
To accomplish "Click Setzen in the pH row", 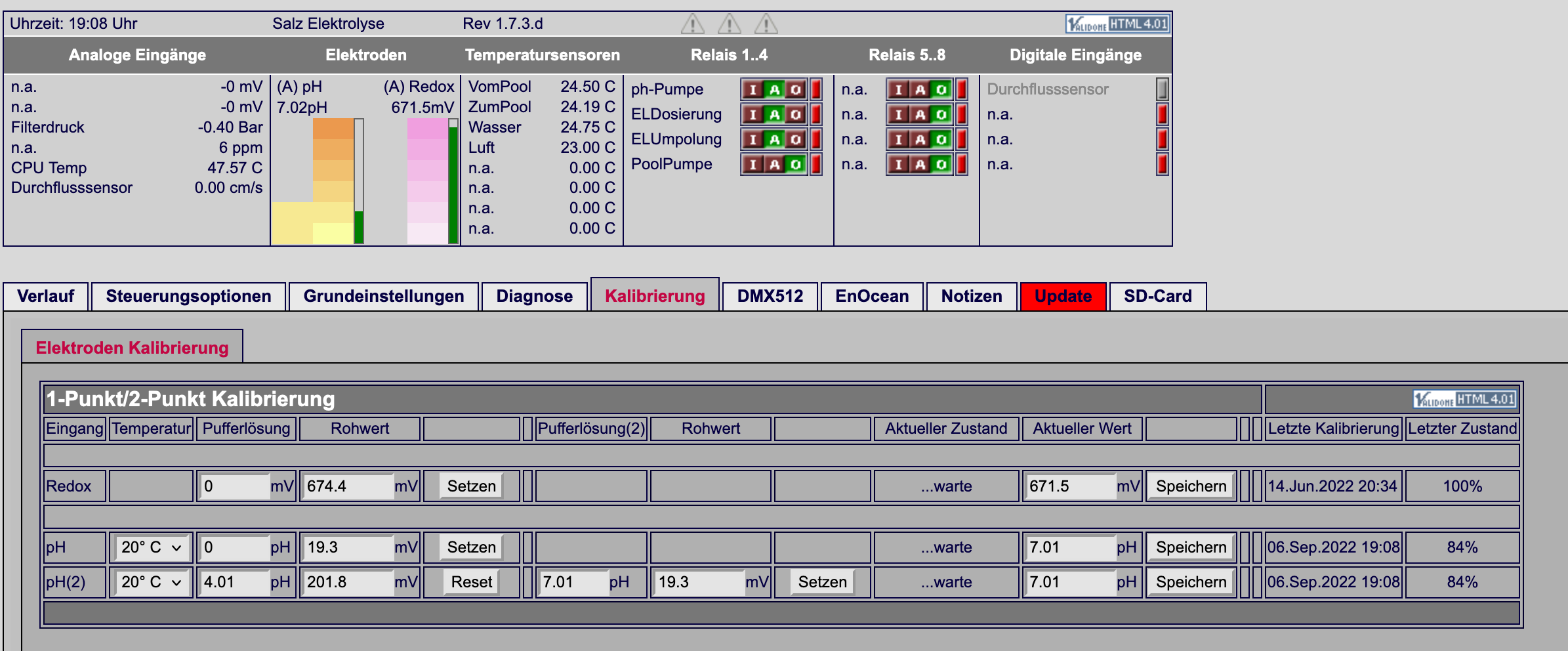I will 472,547.
